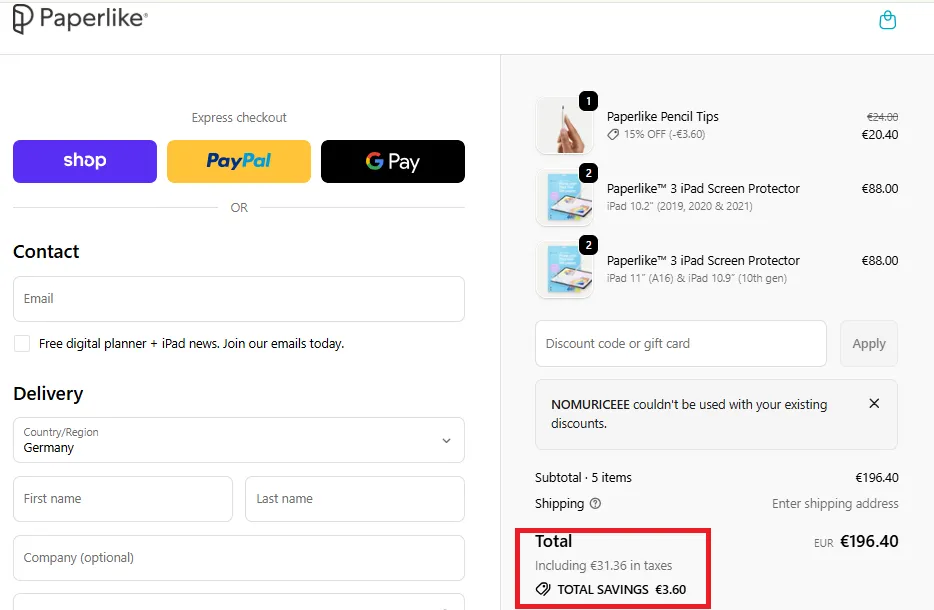Open the Country/Region dropdown
The width and height of the screenshot is (934, 610).
[x=238, y=440]
